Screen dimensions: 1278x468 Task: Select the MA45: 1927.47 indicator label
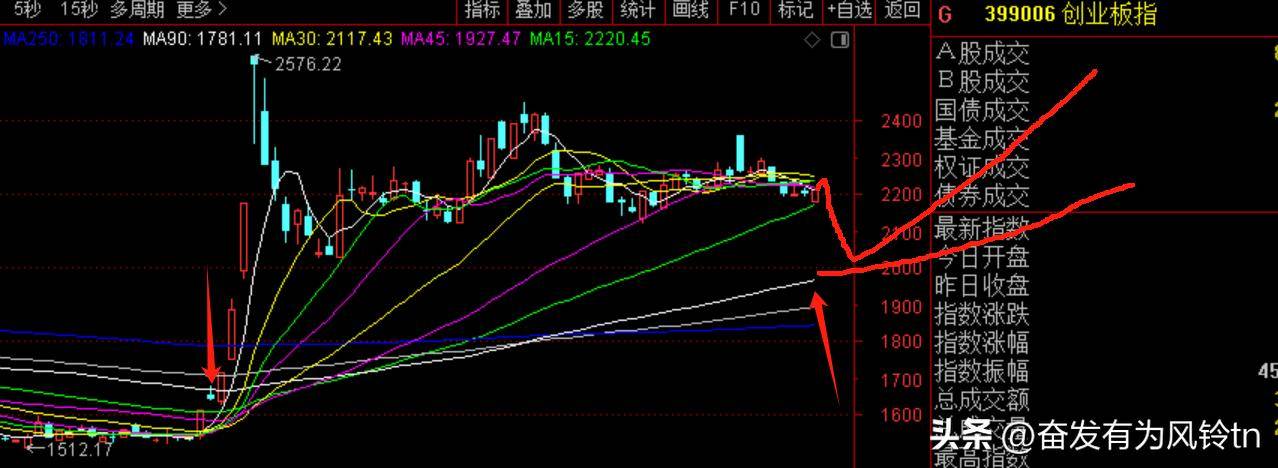[x=461, y=39]
